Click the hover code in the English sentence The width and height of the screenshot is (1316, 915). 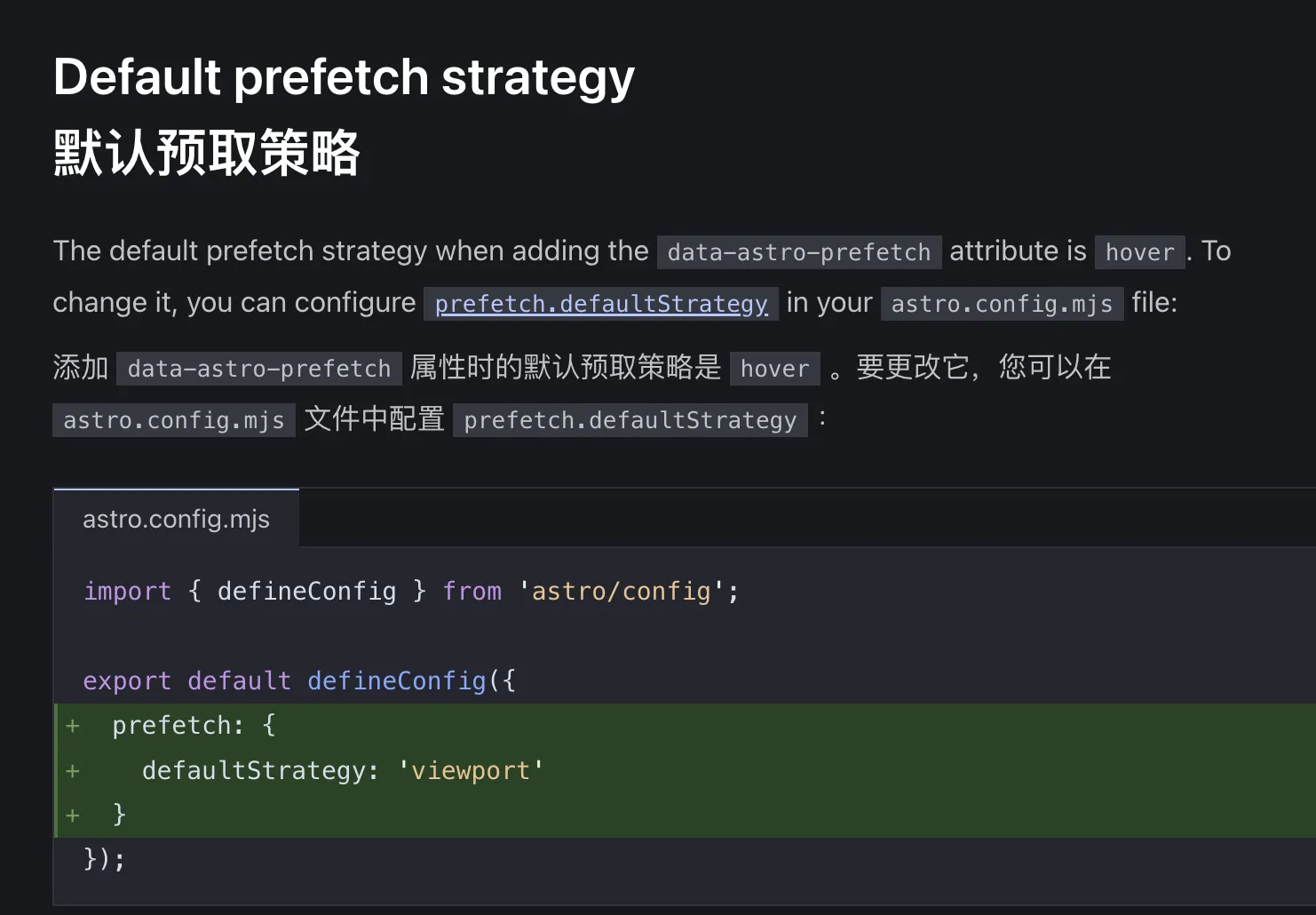click(x=1139, y=252)
